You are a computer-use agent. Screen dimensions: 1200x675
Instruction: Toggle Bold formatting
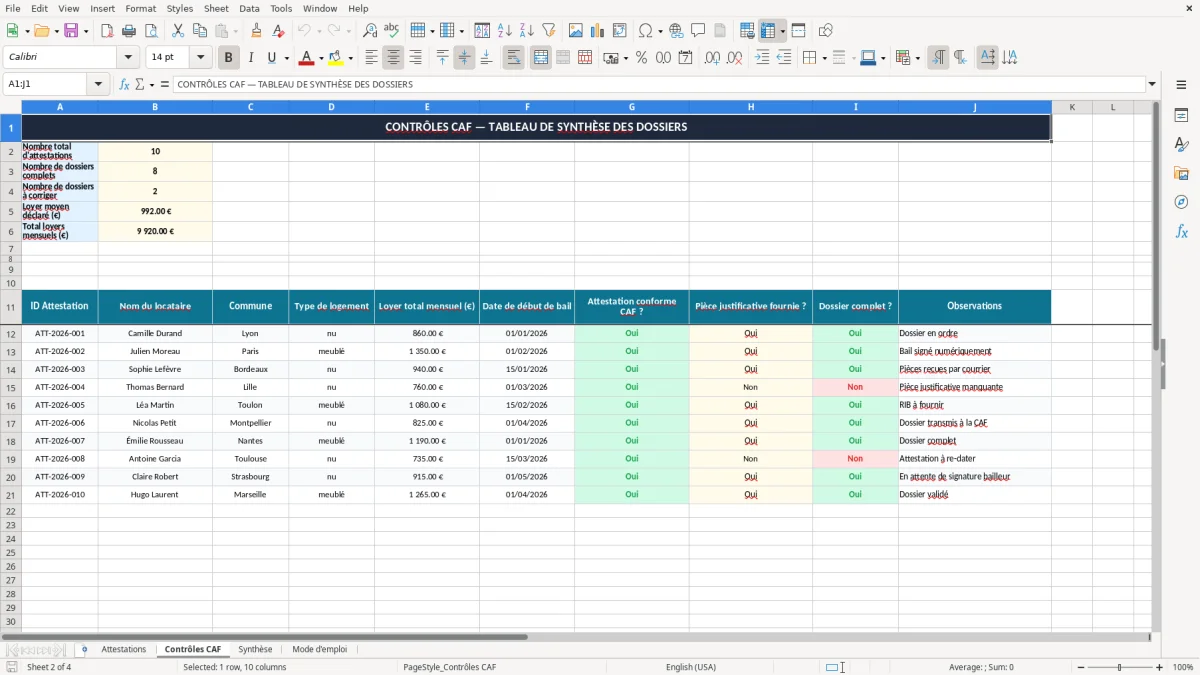229,58
